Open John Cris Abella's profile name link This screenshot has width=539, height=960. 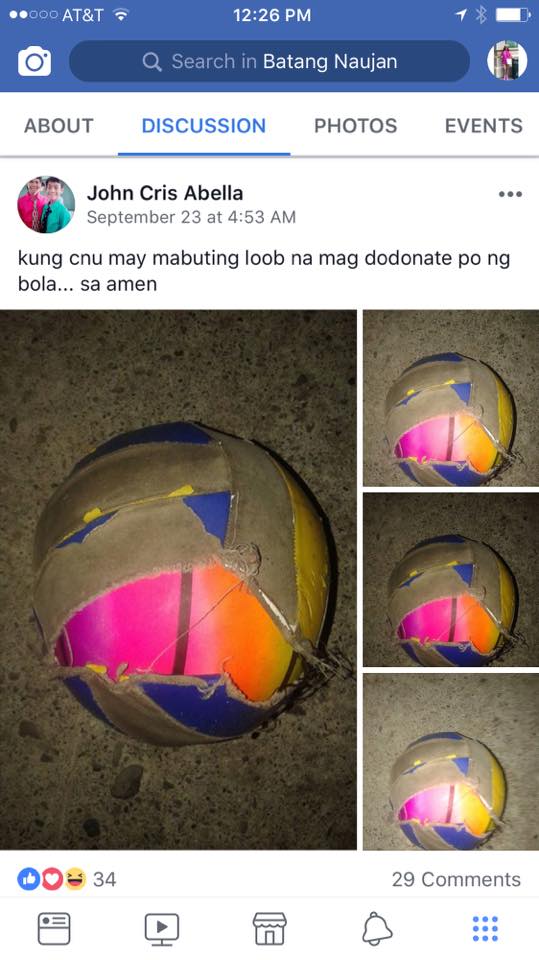pyautogui.click(x=165, y=193)
